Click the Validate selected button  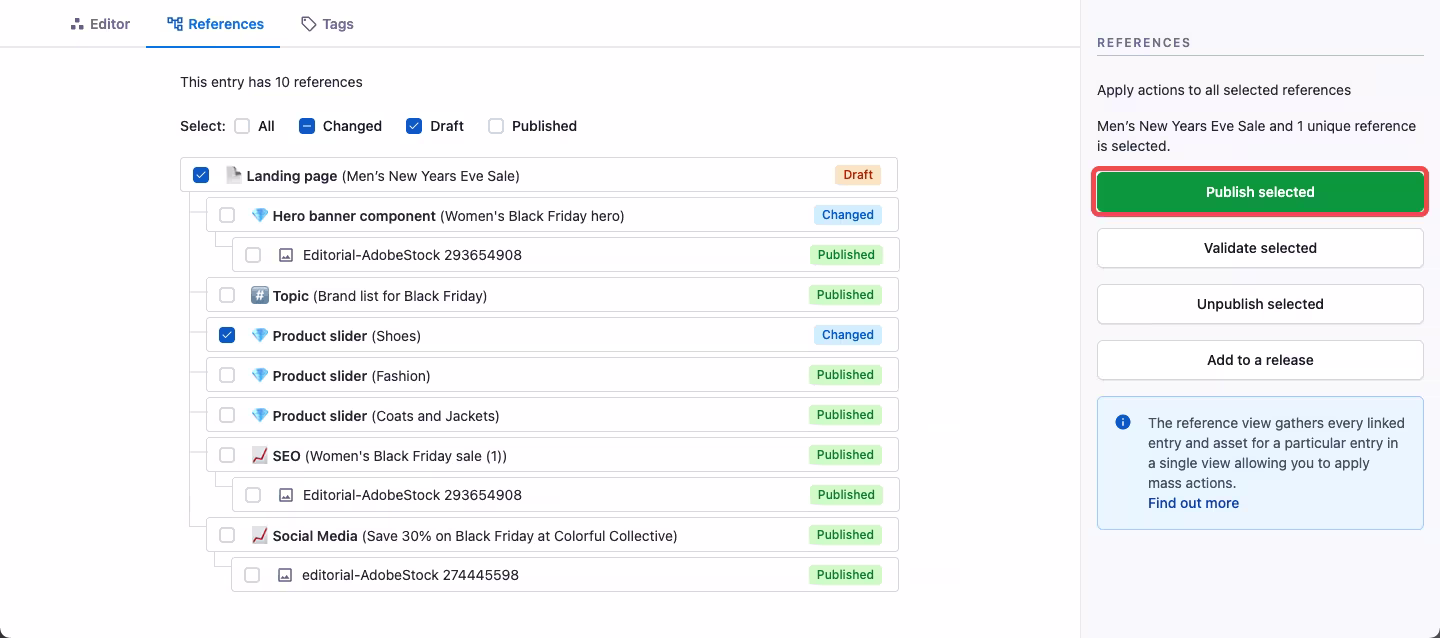(x=1260, y=248)
